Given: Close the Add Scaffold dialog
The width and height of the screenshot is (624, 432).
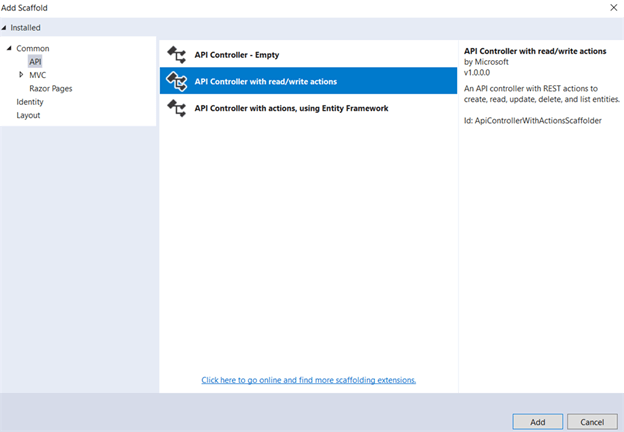Looking at the screenshot, I should [614, 8].
